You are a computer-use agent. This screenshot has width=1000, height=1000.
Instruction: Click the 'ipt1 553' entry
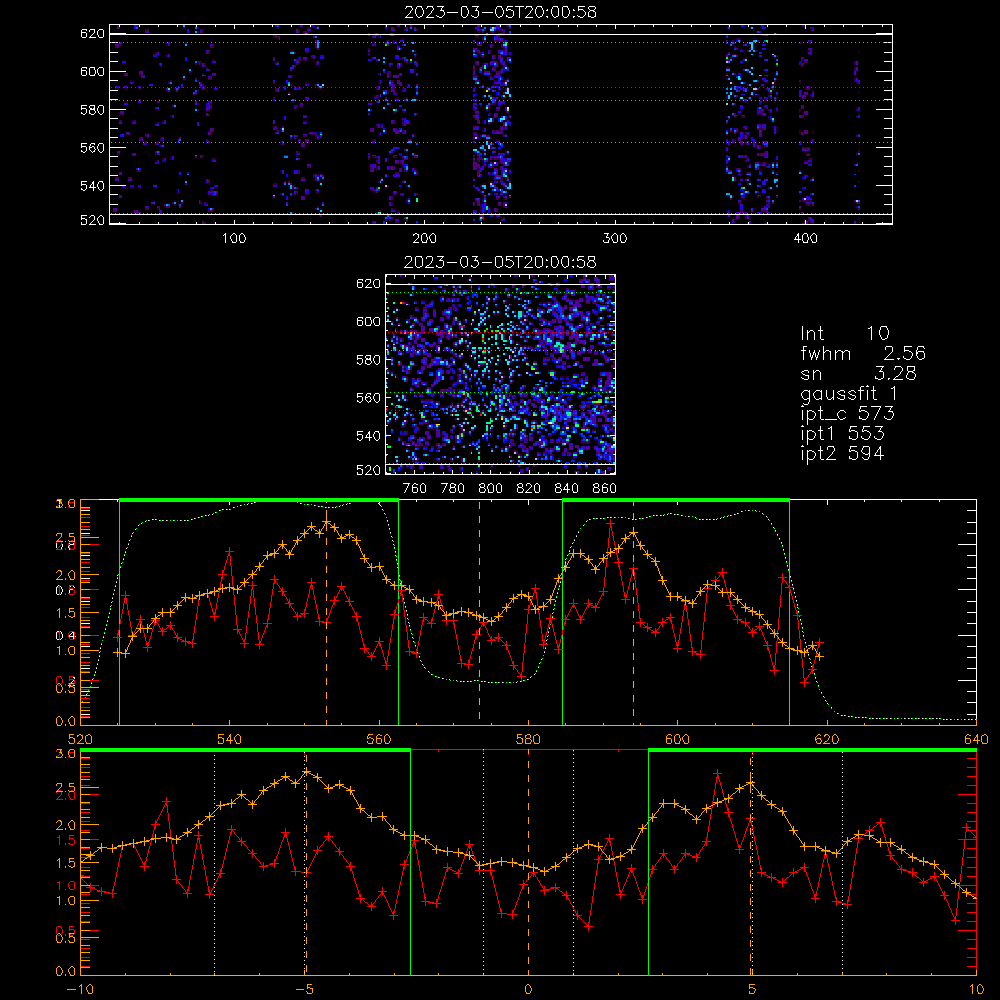tap(842, 434)
